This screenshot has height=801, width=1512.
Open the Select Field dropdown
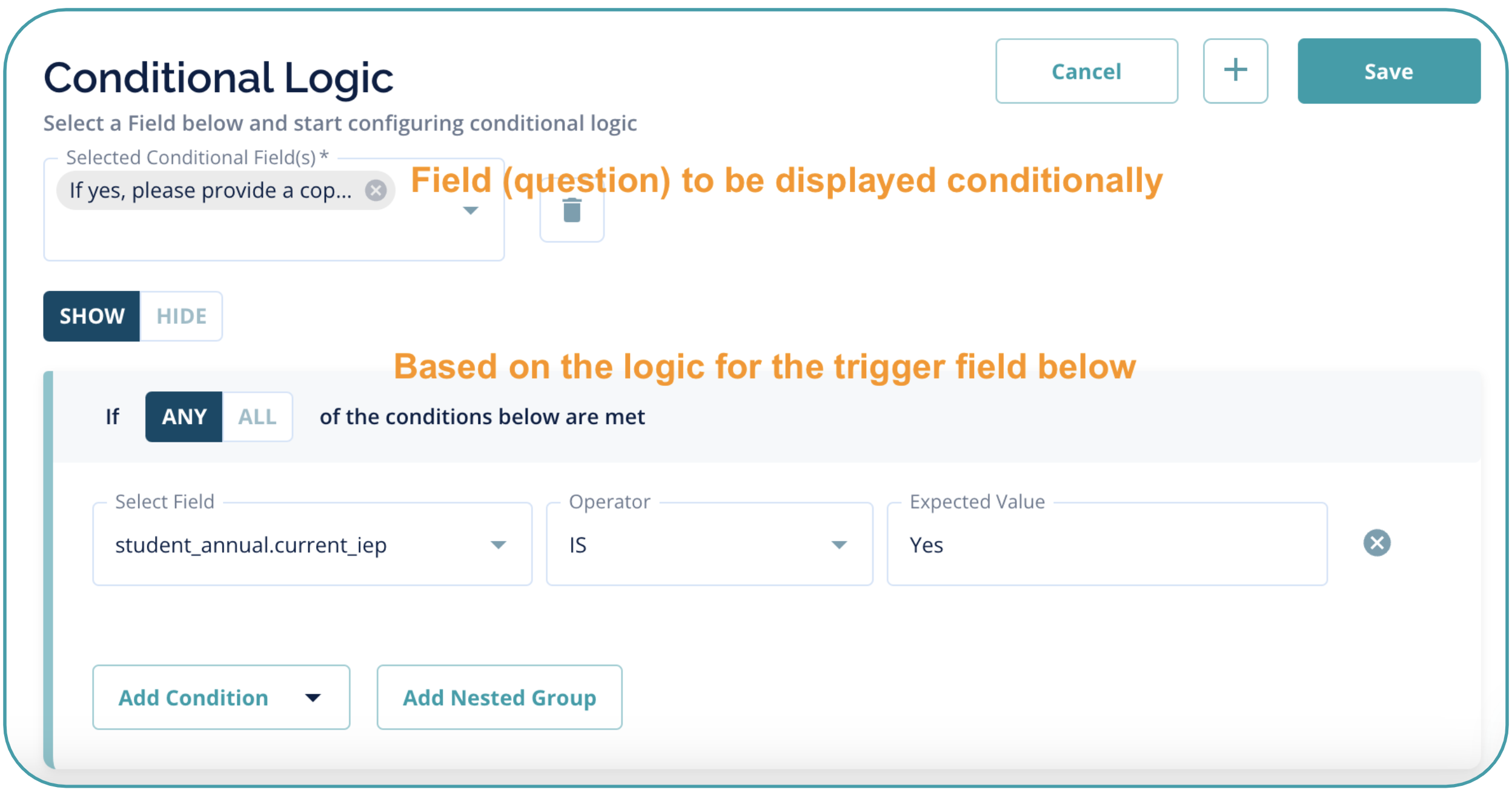pos(498,545)
